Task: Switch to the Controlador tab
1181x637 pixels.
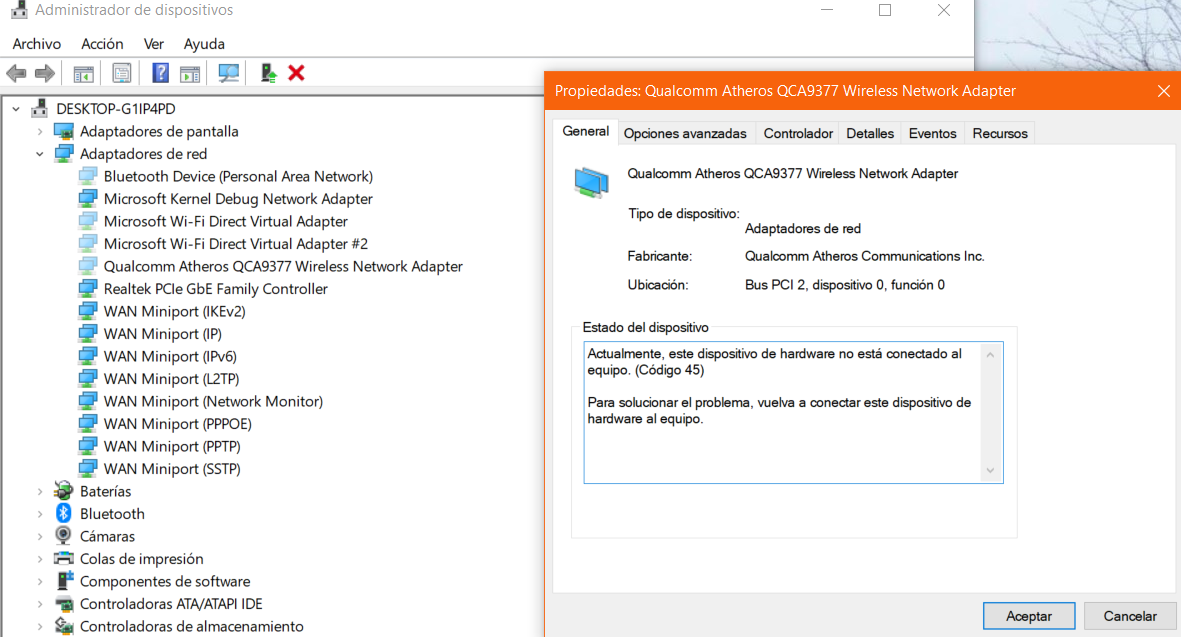Action: coord(798,133)
